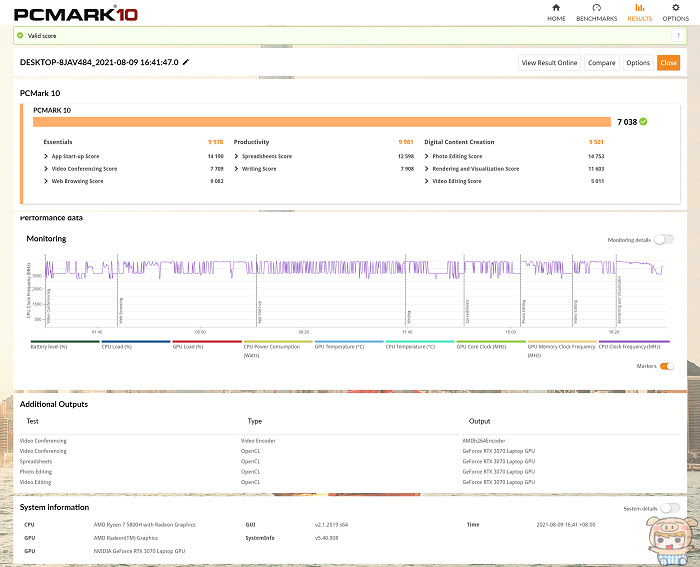Click AMD Ryzen 7 5800H CPU value

[x=144, y=525]
